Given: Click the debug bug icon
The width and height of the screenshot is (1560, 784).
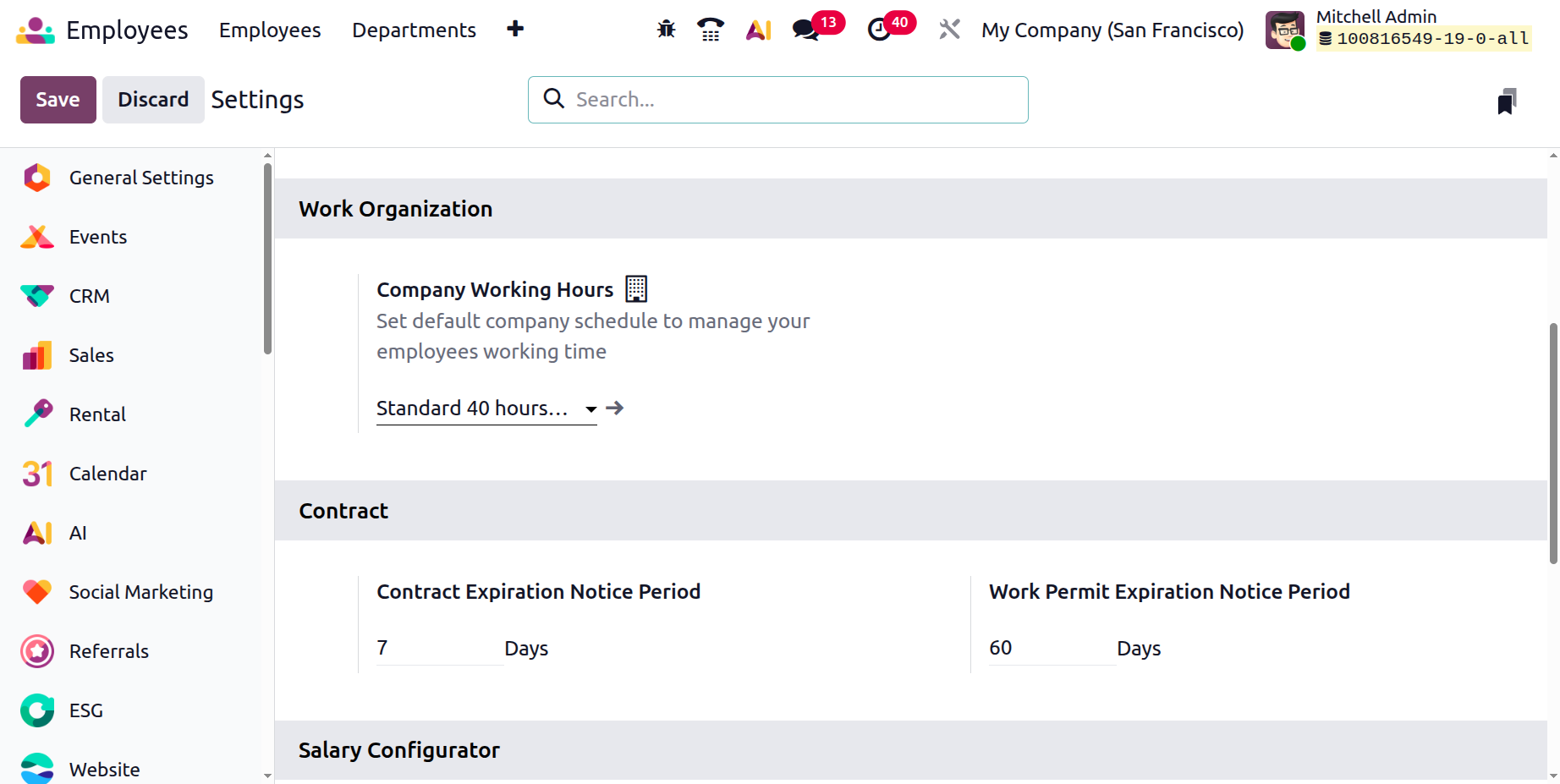Looking at the screenshot, I should click(x=667, y=30).
